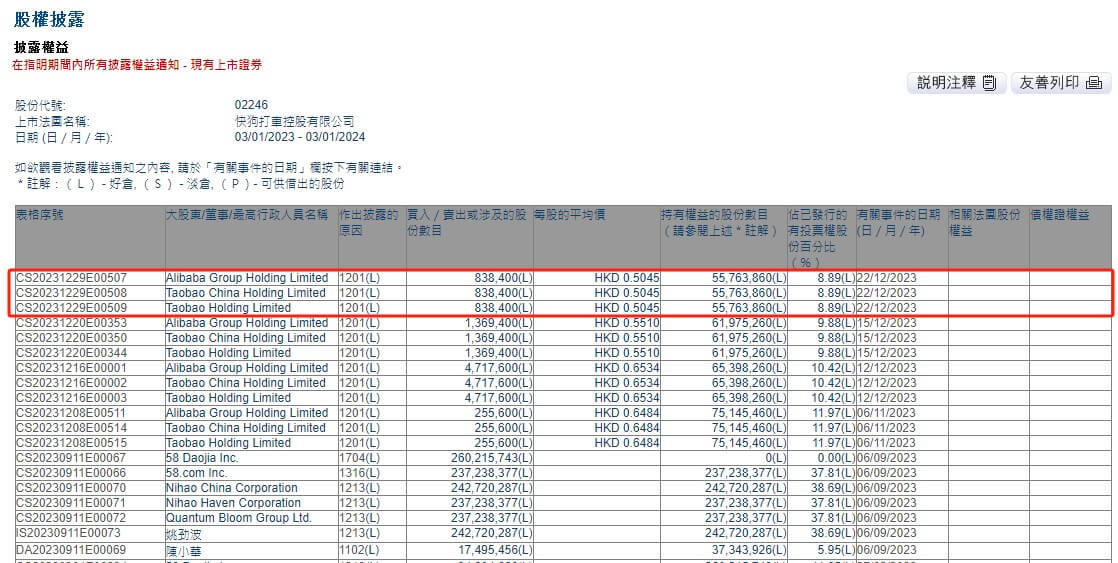Viewport: 1118px width, 563px height.
Task: Click the notes icon on the 說明注釋 button
Action: [x=989, y=84]
